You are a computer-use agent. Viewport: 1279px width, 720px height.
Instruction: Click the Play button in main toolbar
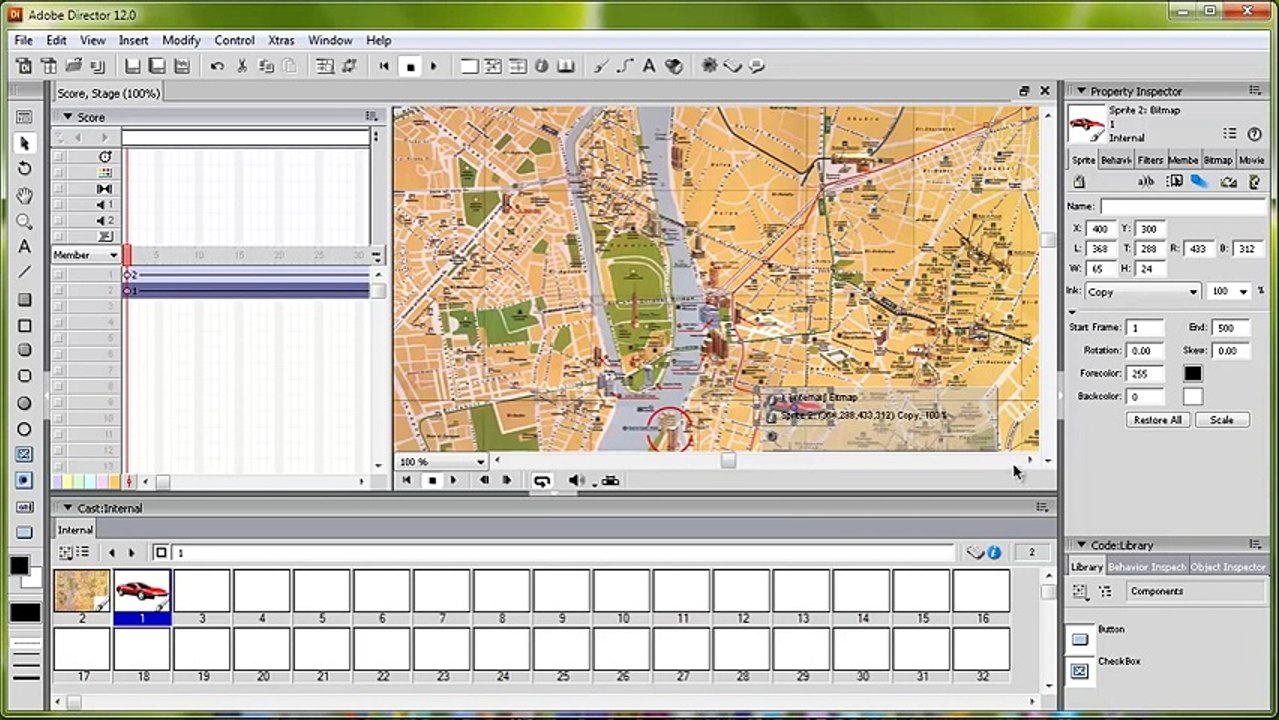pyautogui.click(x=434, y=66)
